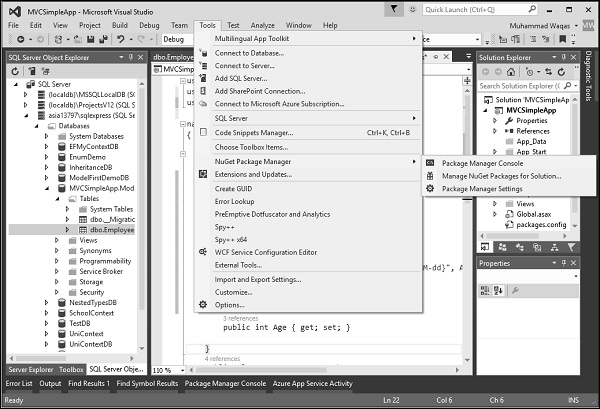Close the SQL Server Object Explorer panel

pyautogui.click(x=141, y=57)
